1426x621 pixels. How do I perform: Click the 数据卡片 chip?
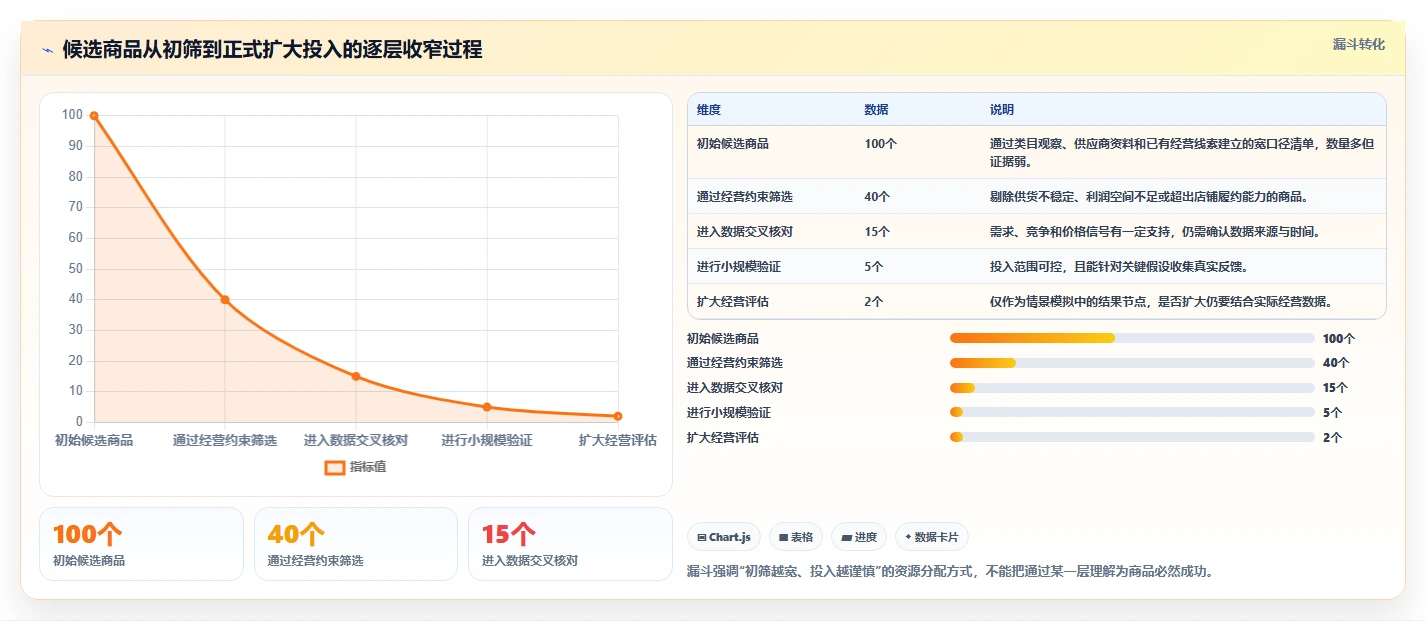pos(932,537)
